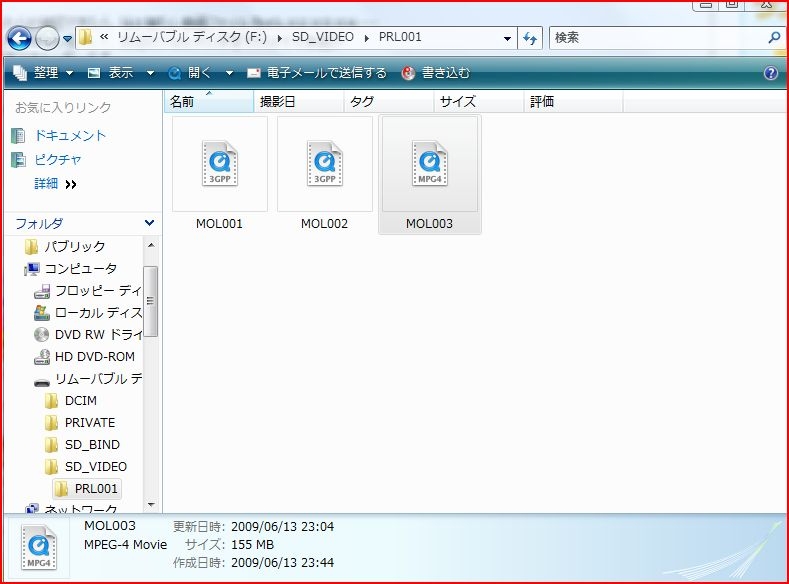Click into the 検索 search field

[657, 38]
